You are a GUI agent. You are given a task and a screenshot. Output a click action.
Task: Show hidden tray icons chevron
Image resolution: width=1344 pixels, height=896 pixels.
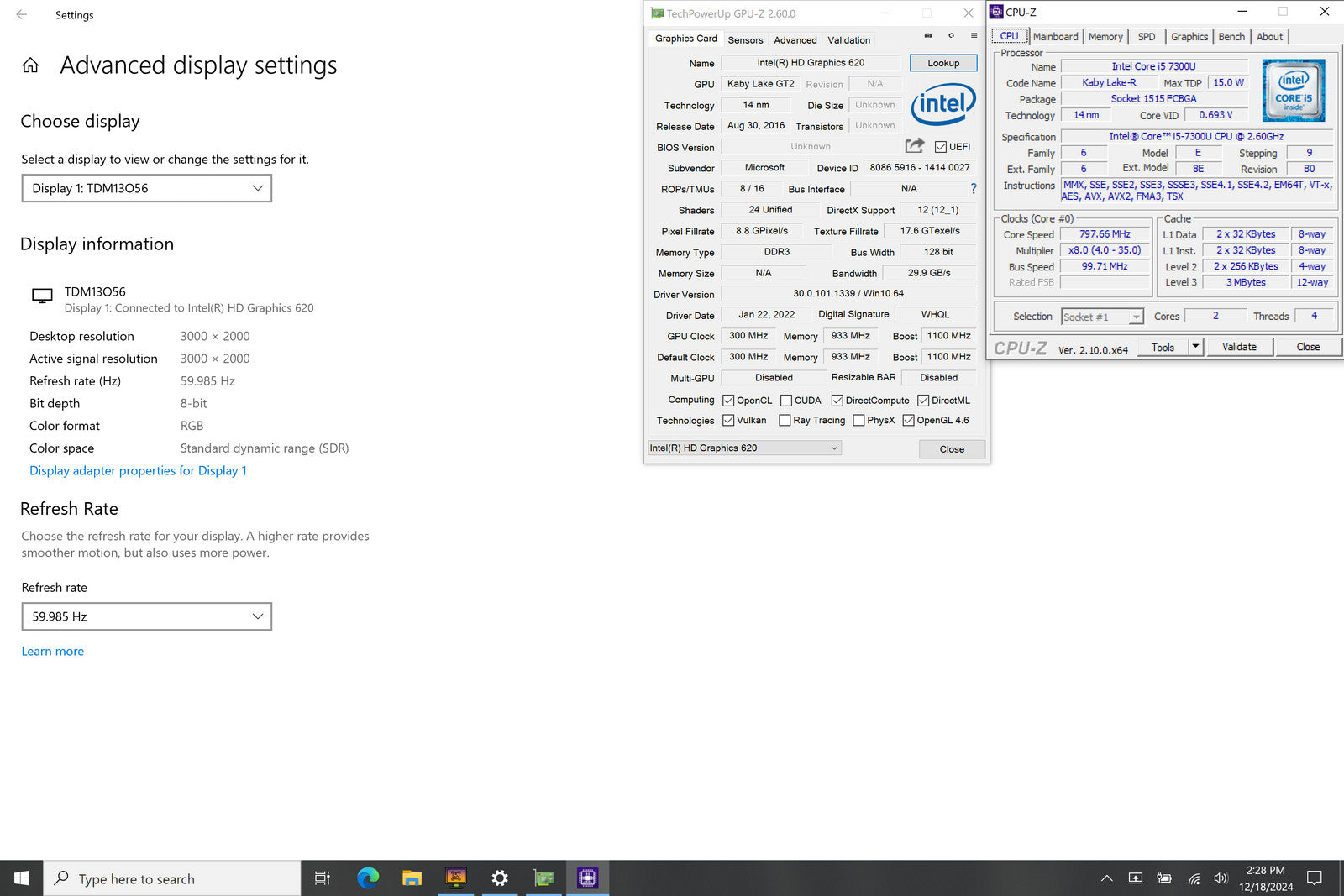coord(1107,878)
